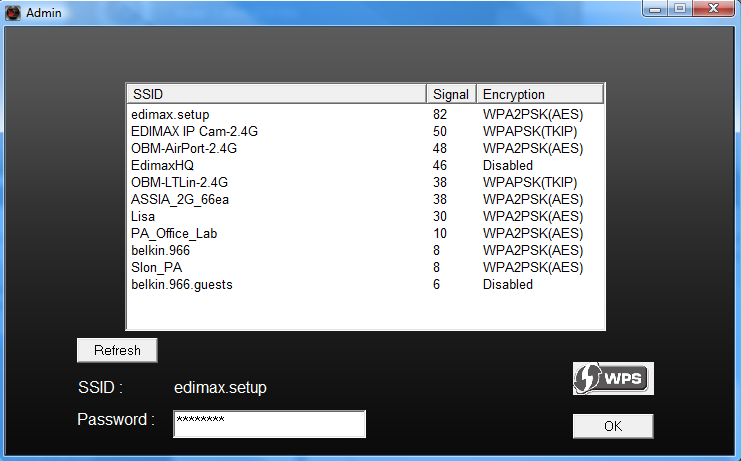Click the WPS button icon
The height and width of the screenshot is (461, 741).
coord(613,378)
